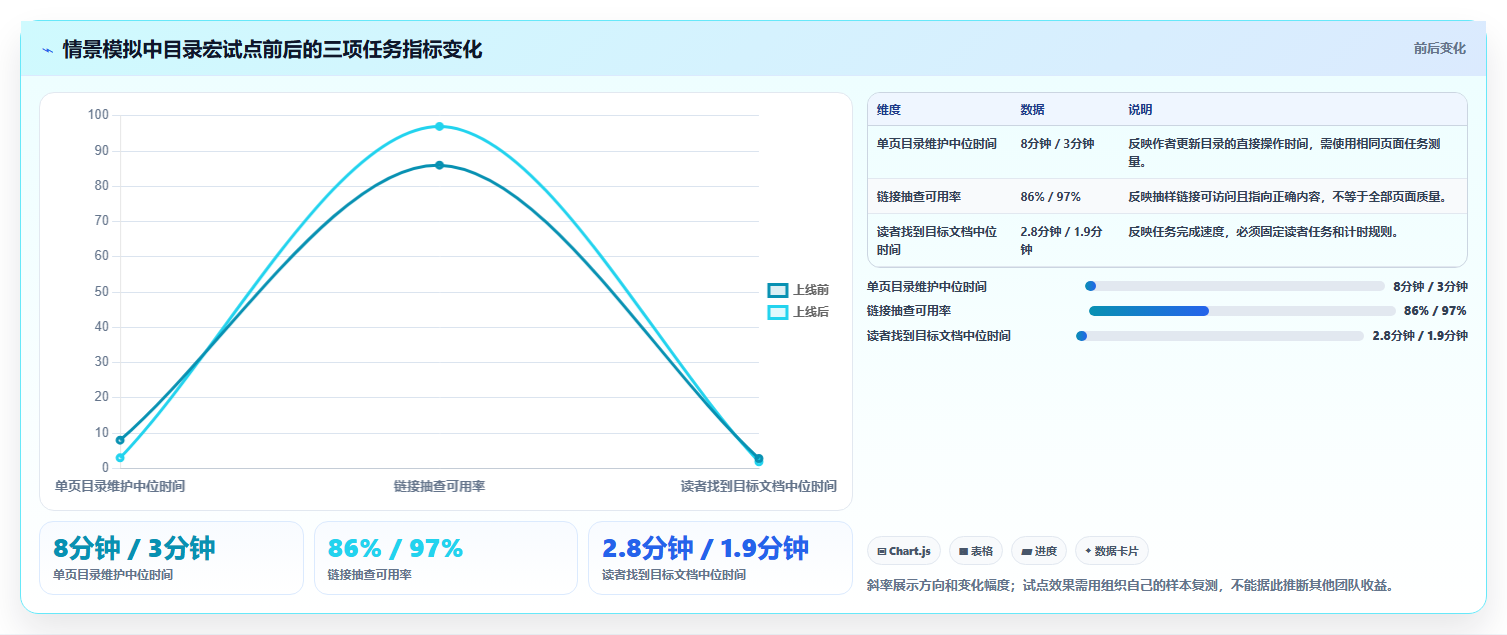This screenshot has height=635, width=1507.
Task: Click the progress value label 2.8分钟 / 1.9分钟
Action: point(1420,336)
